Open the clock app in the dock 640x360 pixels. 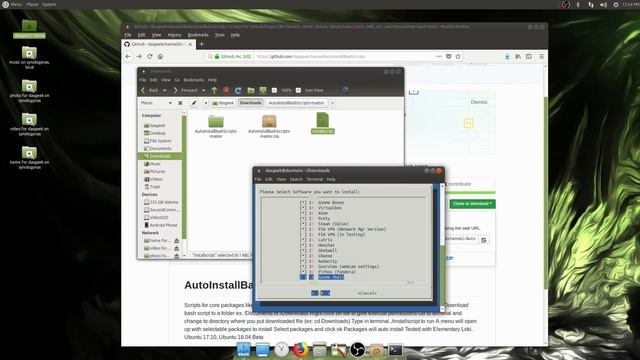tap(281, 350)
